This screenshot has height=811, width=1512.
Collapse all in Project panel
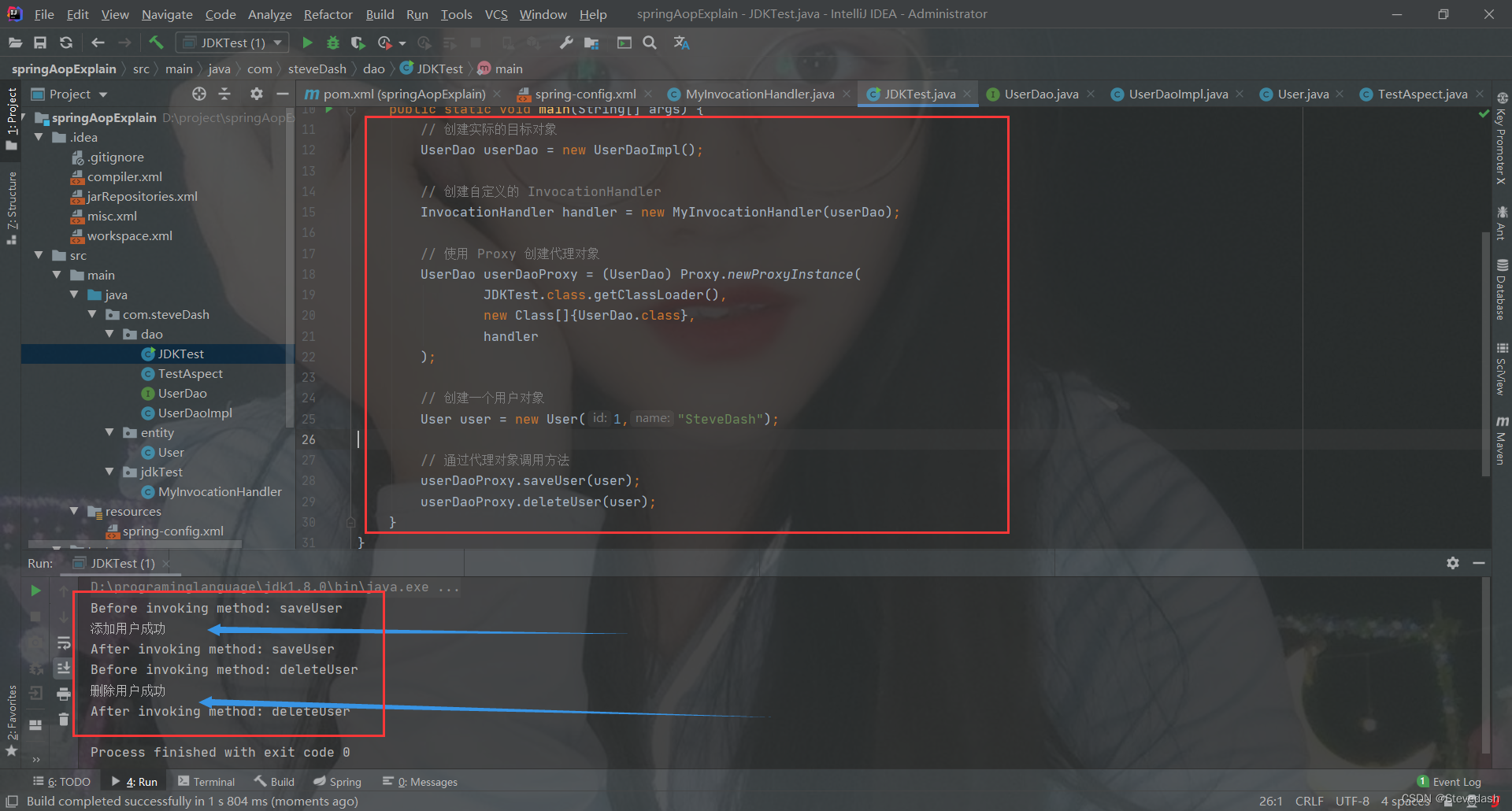(224, 94)
